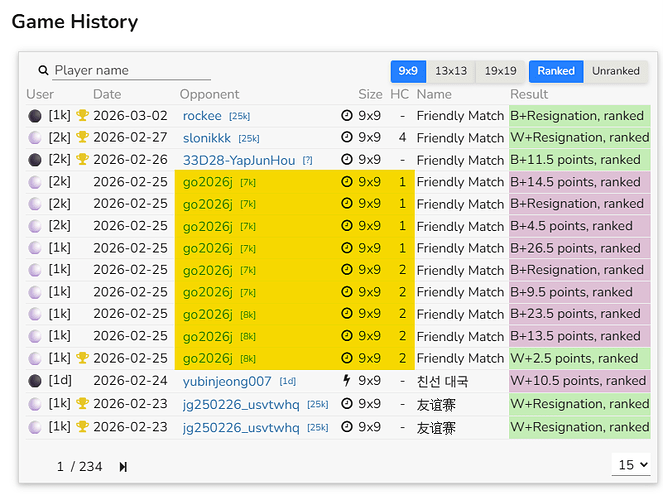The width and height of the screenshot is (663, 500).
Task: Open the W+10.5 points, ranked game result
Action: (x=578, y=381)
